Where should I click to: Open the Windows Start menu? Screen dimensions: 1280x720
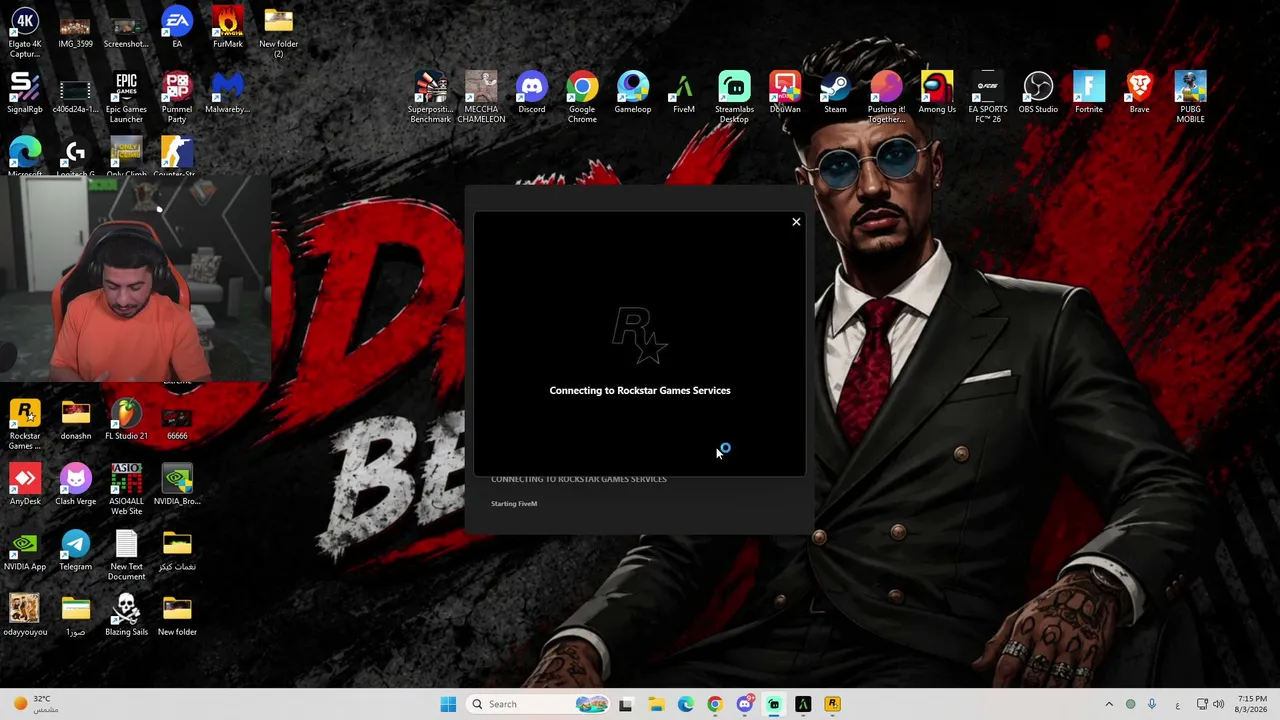coord(448,704)
